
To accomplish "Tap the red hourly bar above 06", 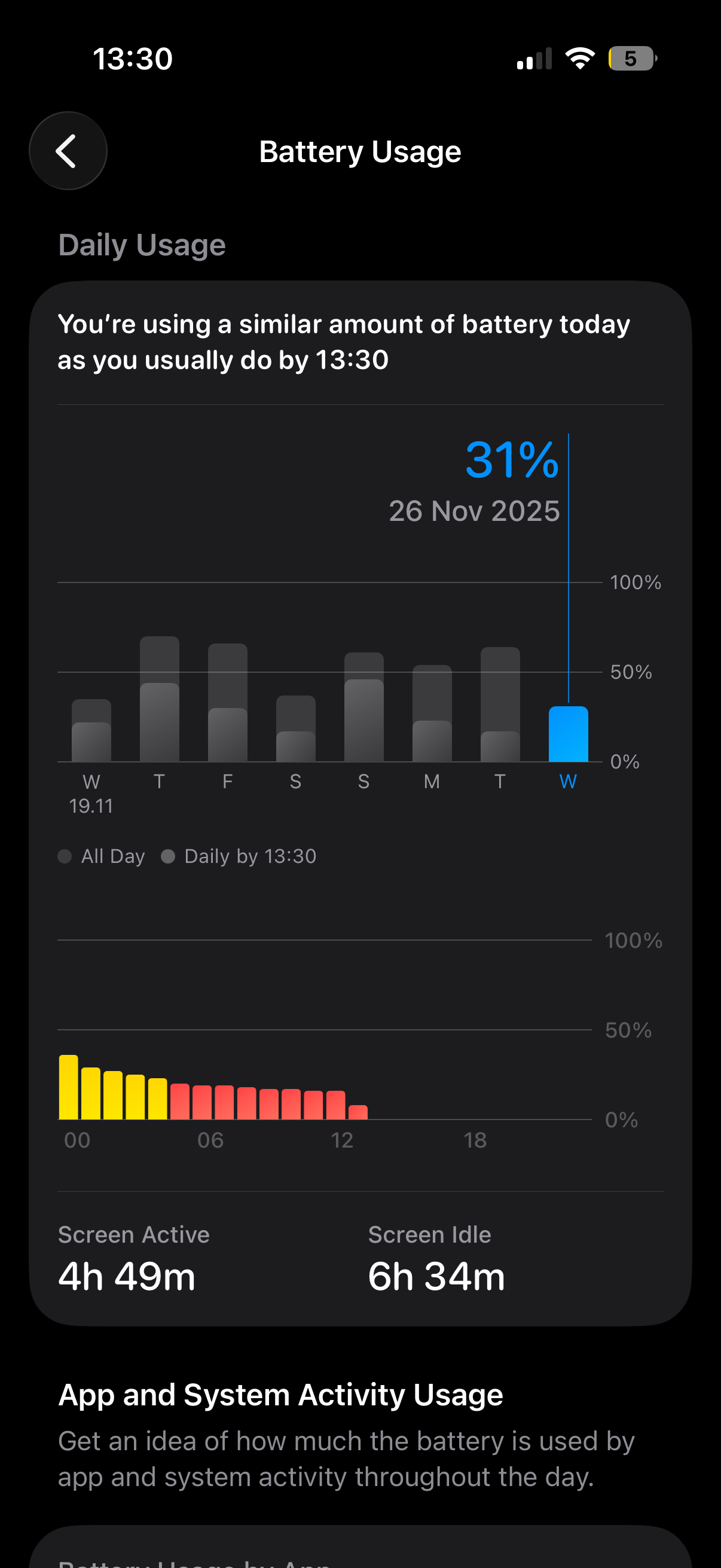I will point(202,1102).
